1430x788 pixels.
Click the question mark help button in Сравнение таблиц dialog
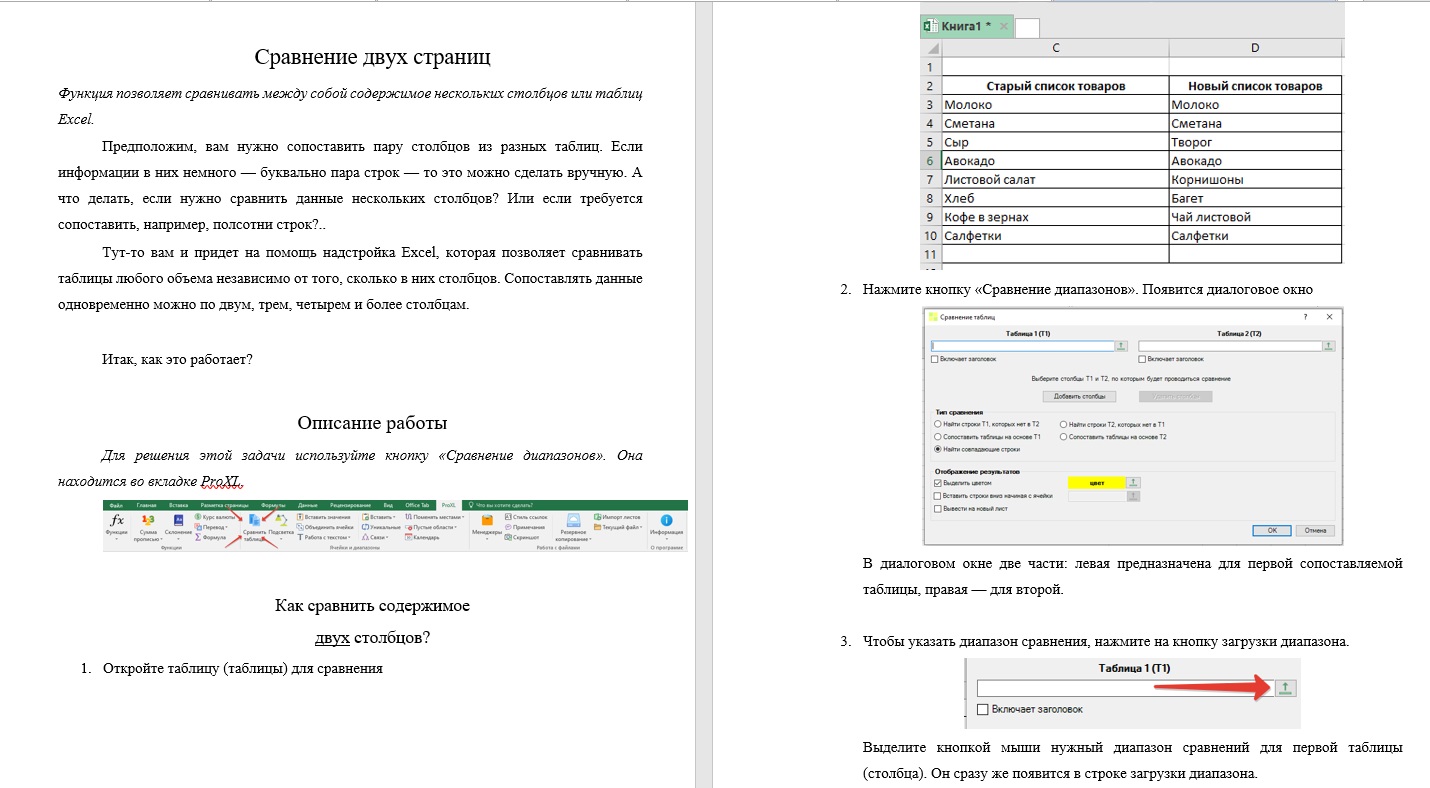pos(1306,316)
